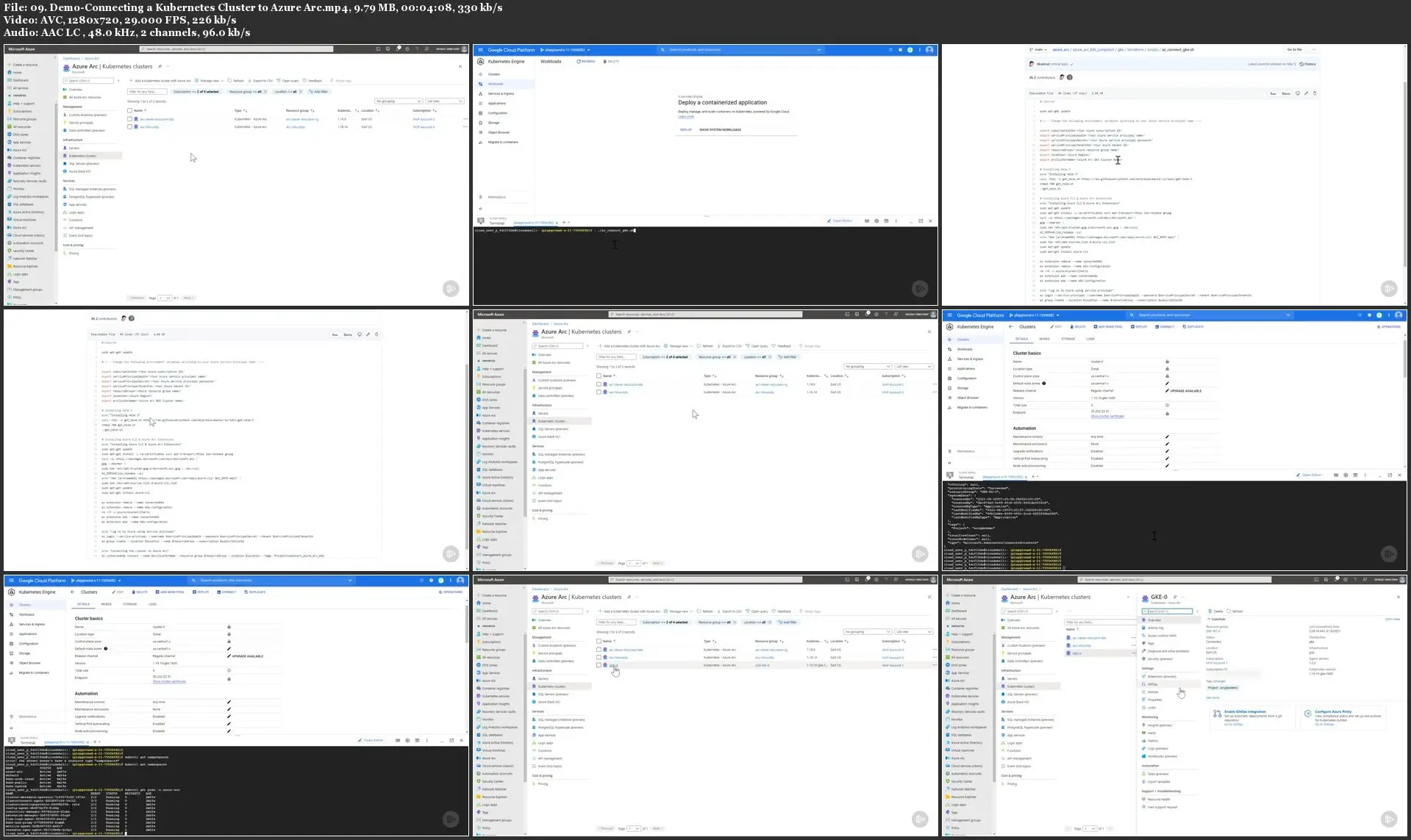Open the Properties icon in the GKE-0 menu
The width and height of the screenshot is (1411, 840).
click(1144, 700)
